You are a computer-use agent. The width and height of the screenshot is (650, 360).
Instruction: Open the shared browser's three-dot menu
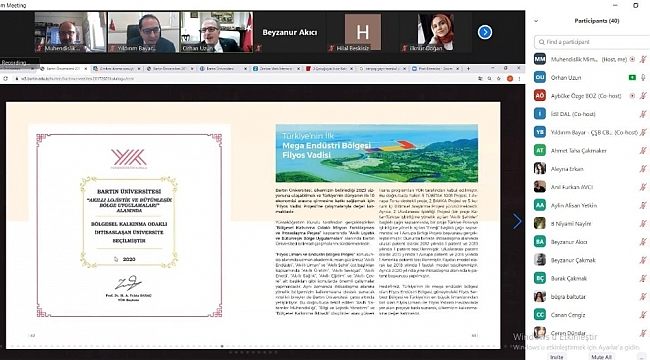tap(519, 78)
